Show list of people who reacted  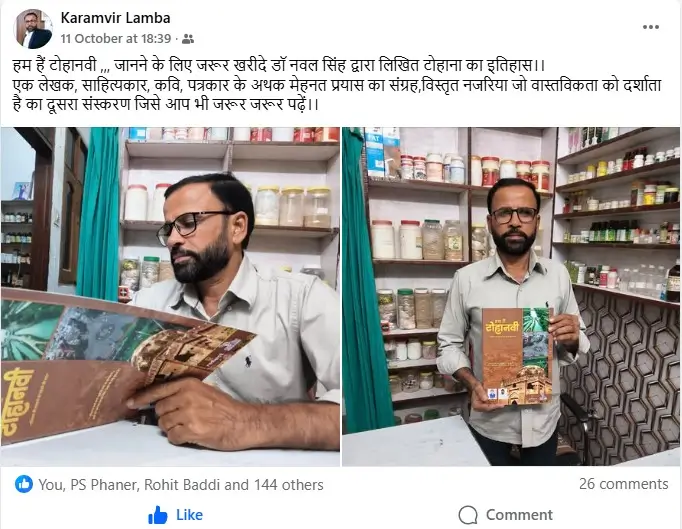(x=181, y=485)
